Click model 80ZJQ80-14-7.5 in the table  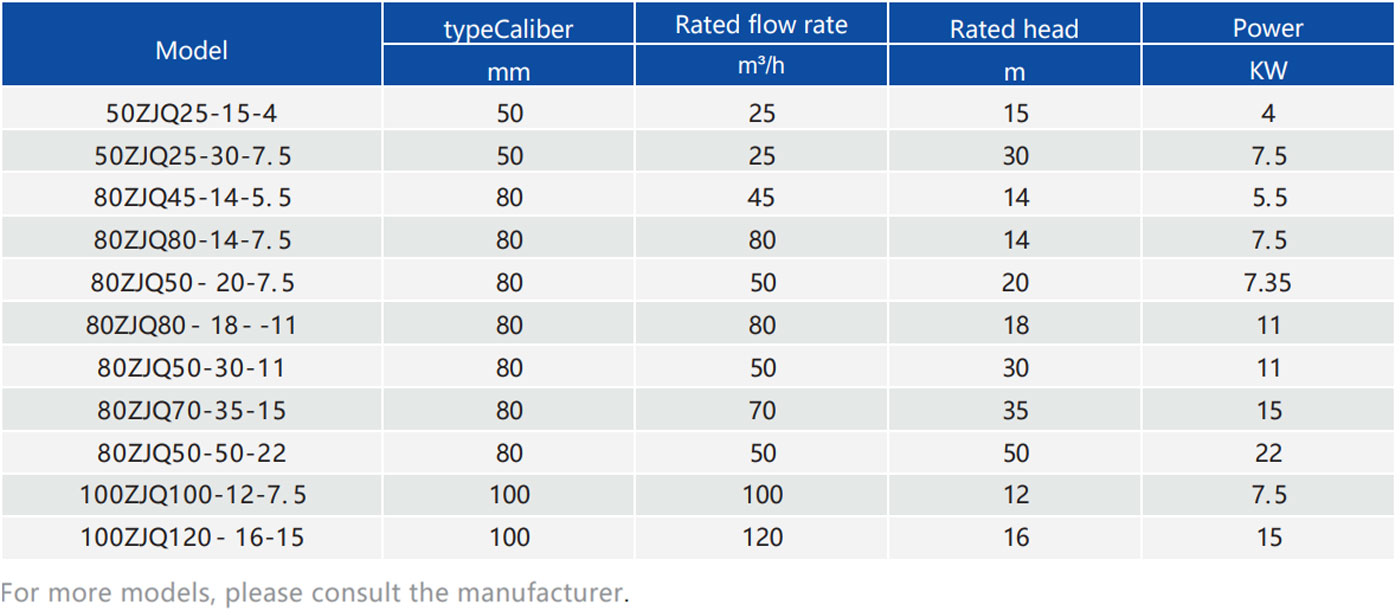[x=192, y=241]
